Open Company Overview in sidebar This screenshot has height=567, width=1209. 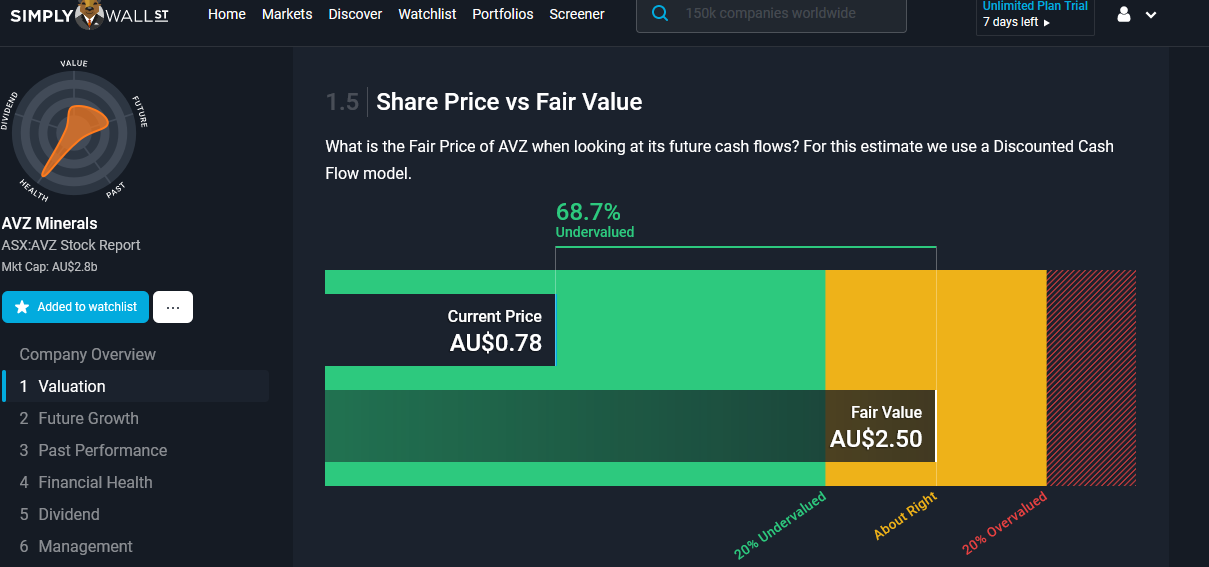[88, 354]
